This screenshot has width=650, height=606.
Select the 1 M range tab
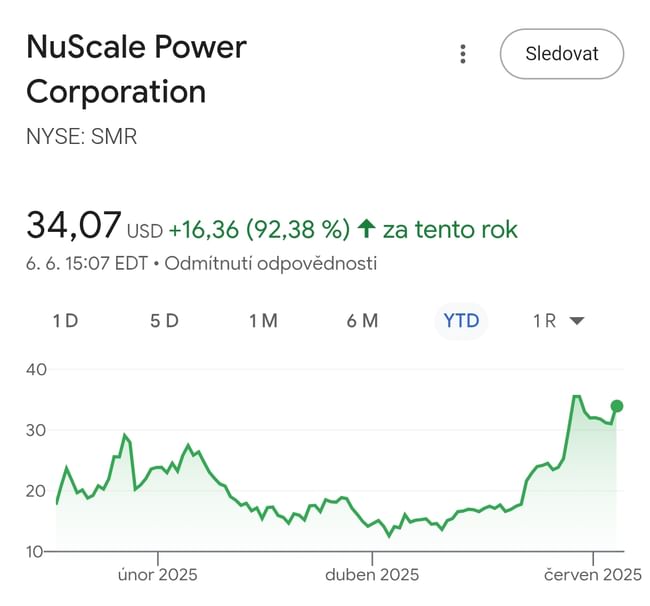263,321
